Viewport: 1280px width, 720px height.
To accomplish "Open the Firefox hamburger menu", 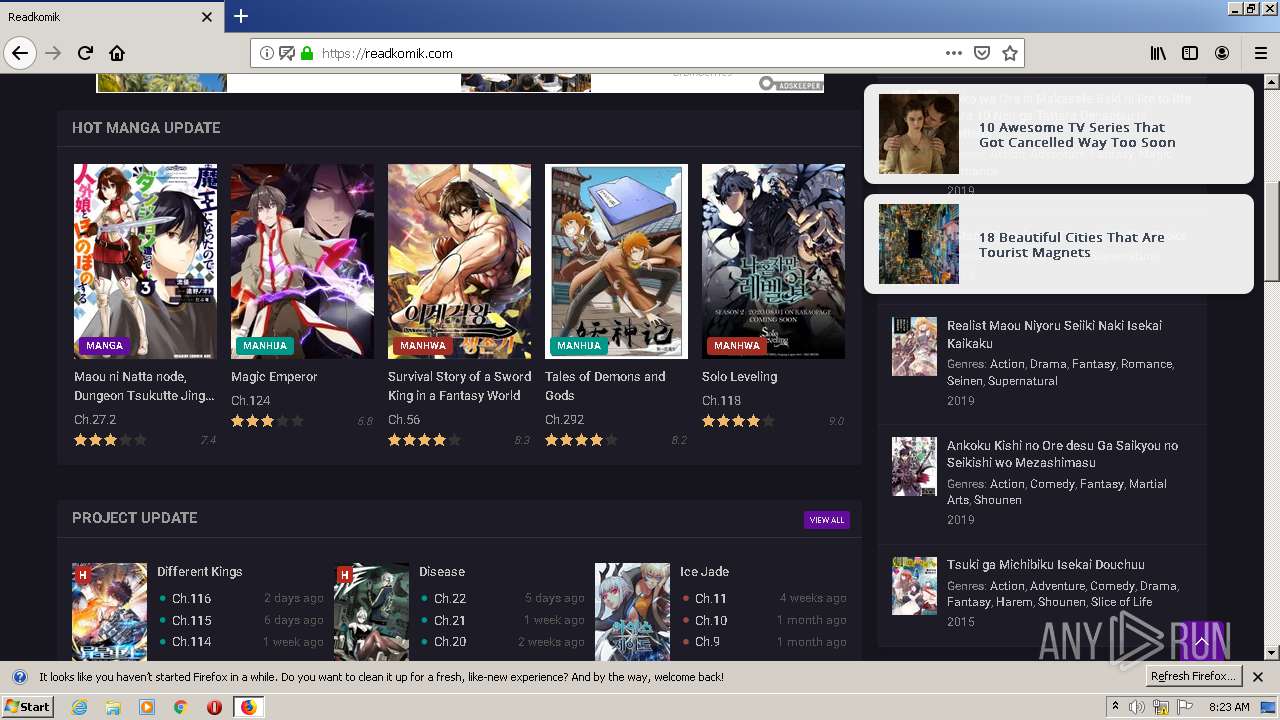I will (x=1261, y=53).
